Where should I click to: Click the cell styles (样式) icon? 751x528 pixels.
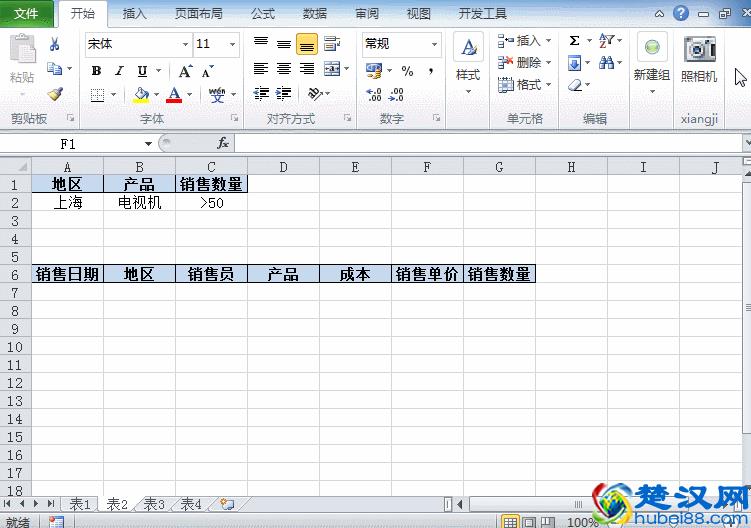(x=468, y=60)
